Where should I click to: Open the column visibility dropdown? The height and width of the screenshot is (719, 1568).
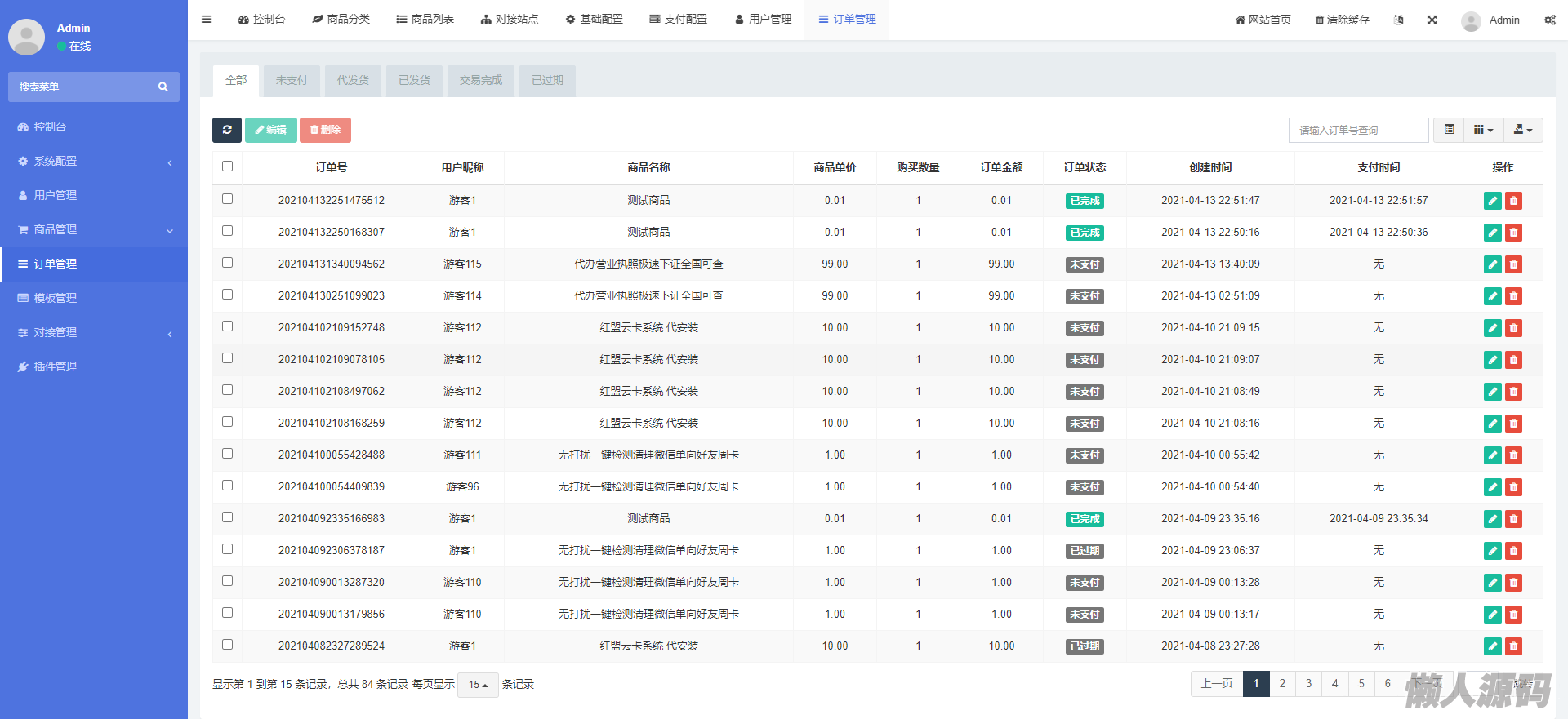click(1483, 130)
